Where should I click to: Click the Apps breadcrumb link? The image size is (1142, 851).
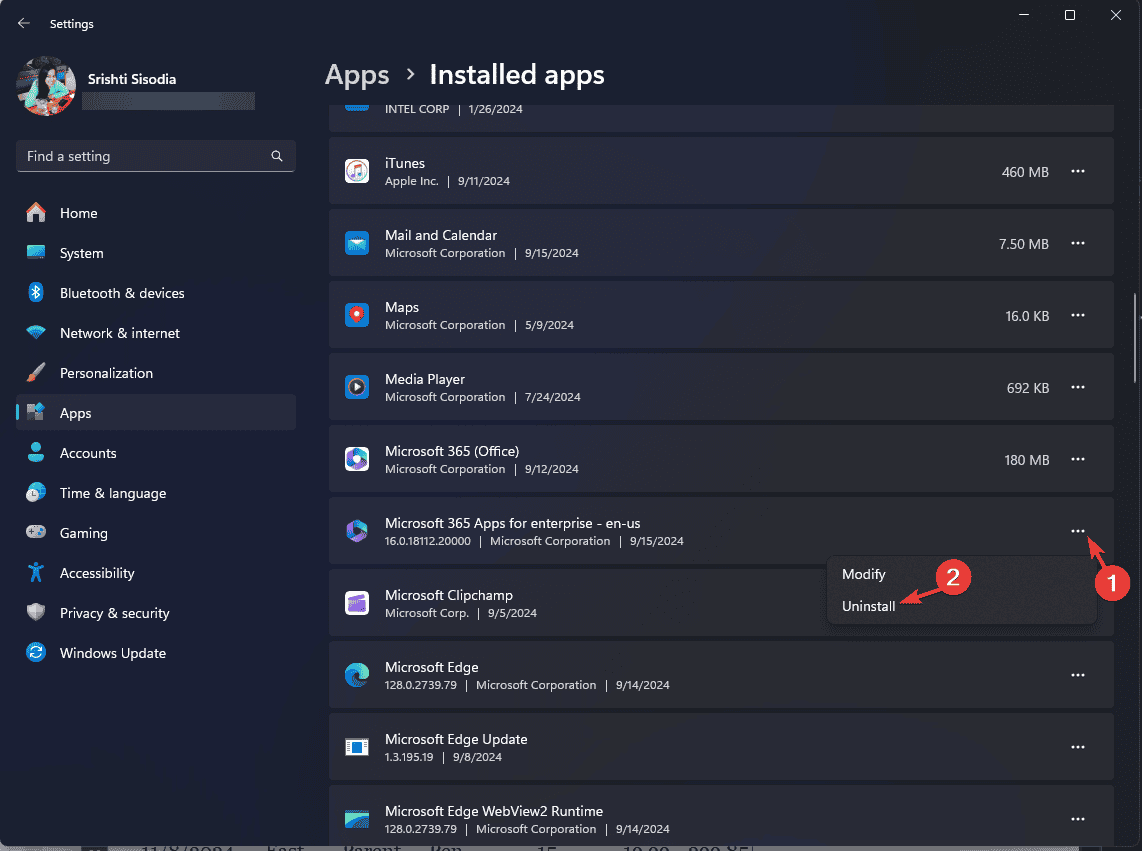[x=357, y=74]
